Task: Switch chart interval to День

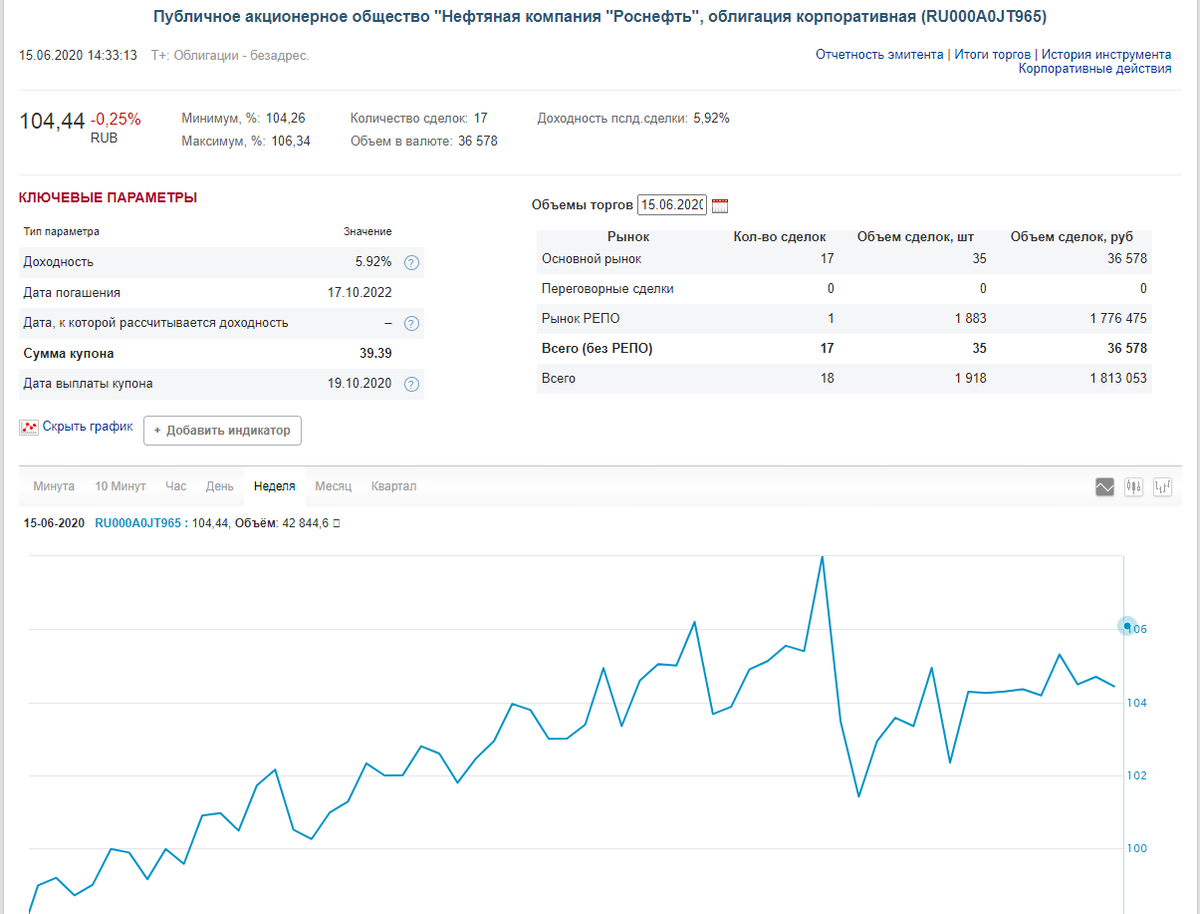Action: click(x=220, y=486)
